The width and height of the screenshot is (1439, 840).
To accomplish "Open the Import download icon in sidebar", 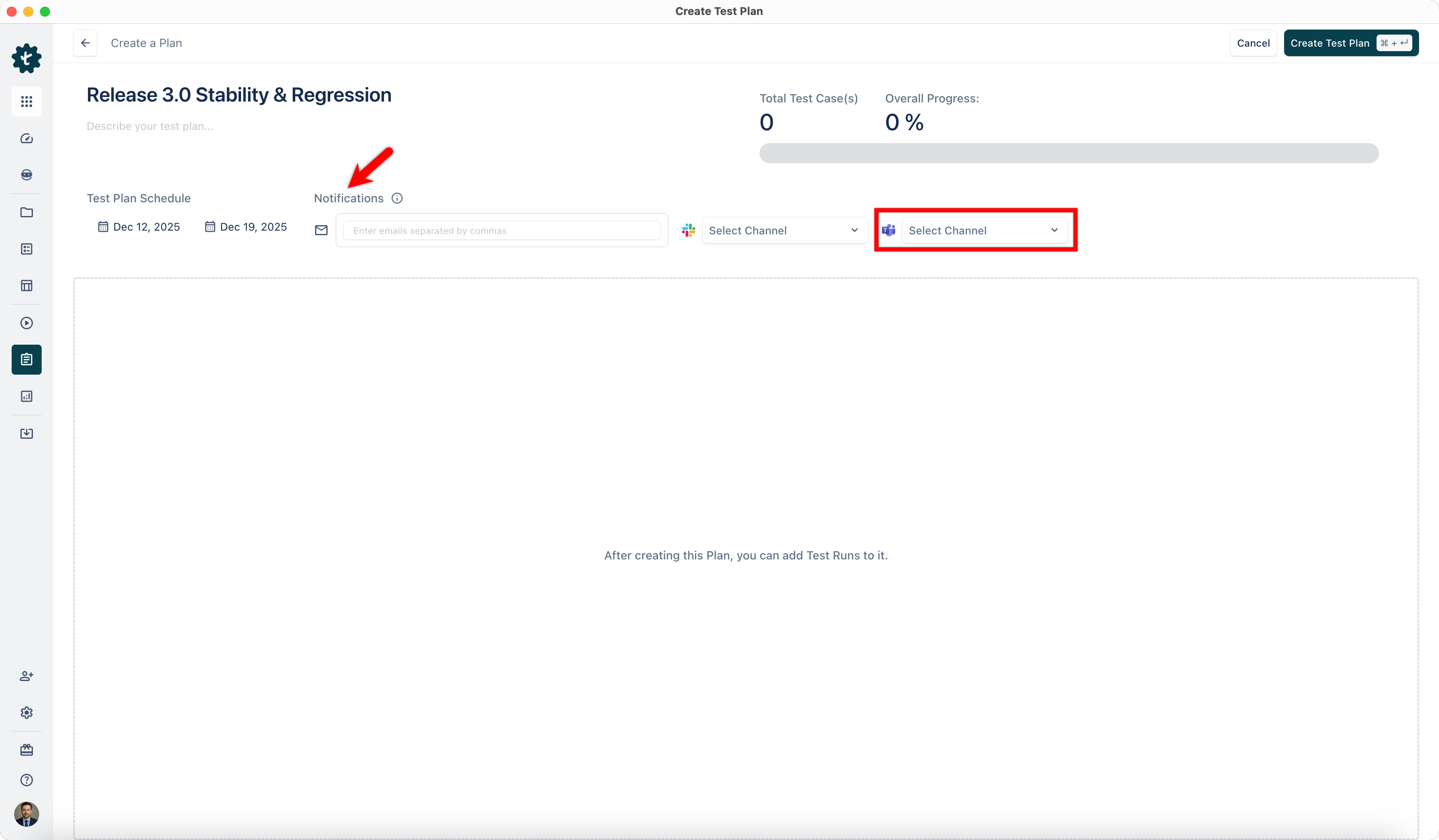I will point(26,433).
